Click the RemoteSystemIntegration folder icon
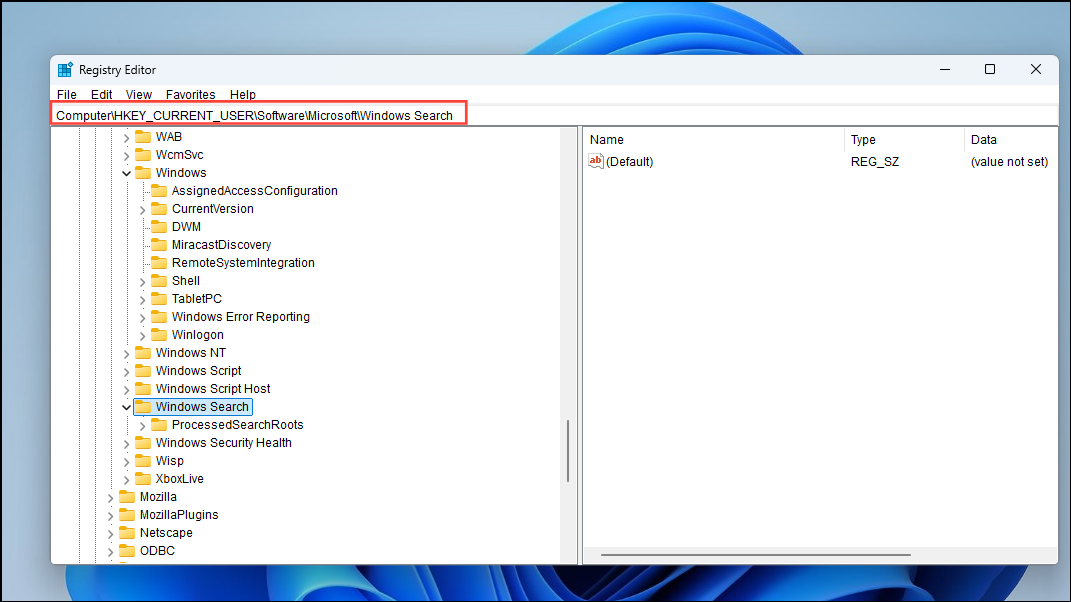 (x=158, y=262)
